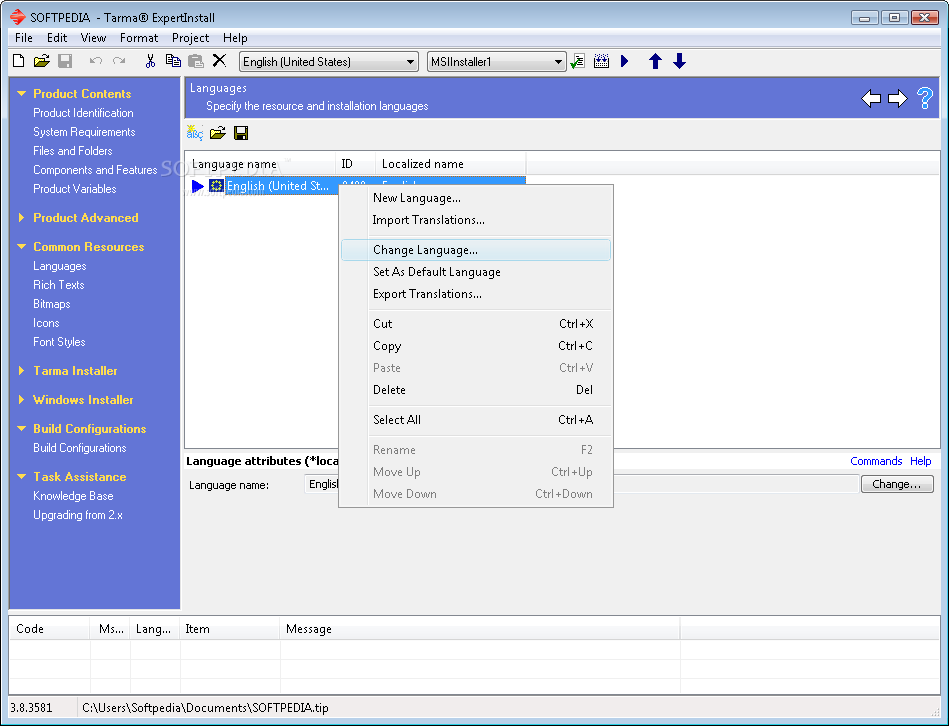949x726 pixels.
Task: Choose Cut from the context menu
Action: pyautogui.click(x=476, y=324)
